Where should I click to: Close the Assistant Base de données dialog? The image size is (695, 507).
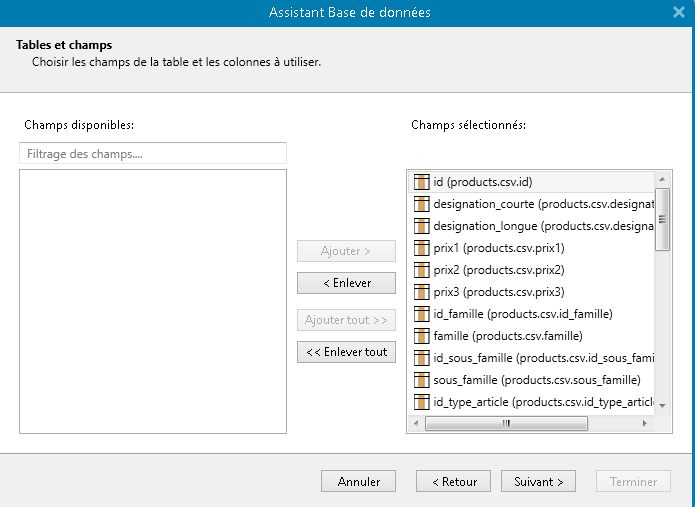(679, 12)
